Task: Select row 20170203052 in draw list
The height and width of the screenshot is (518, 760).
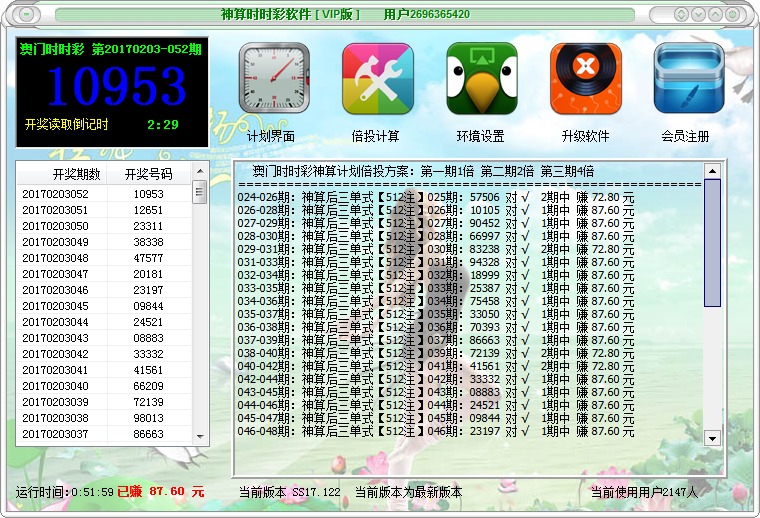Action: 104,194
